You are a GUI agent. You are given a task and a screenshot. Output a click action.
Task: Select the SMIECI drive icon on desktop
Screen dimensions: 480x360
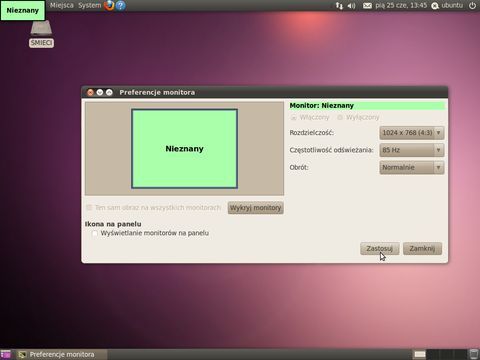(41, 34)
